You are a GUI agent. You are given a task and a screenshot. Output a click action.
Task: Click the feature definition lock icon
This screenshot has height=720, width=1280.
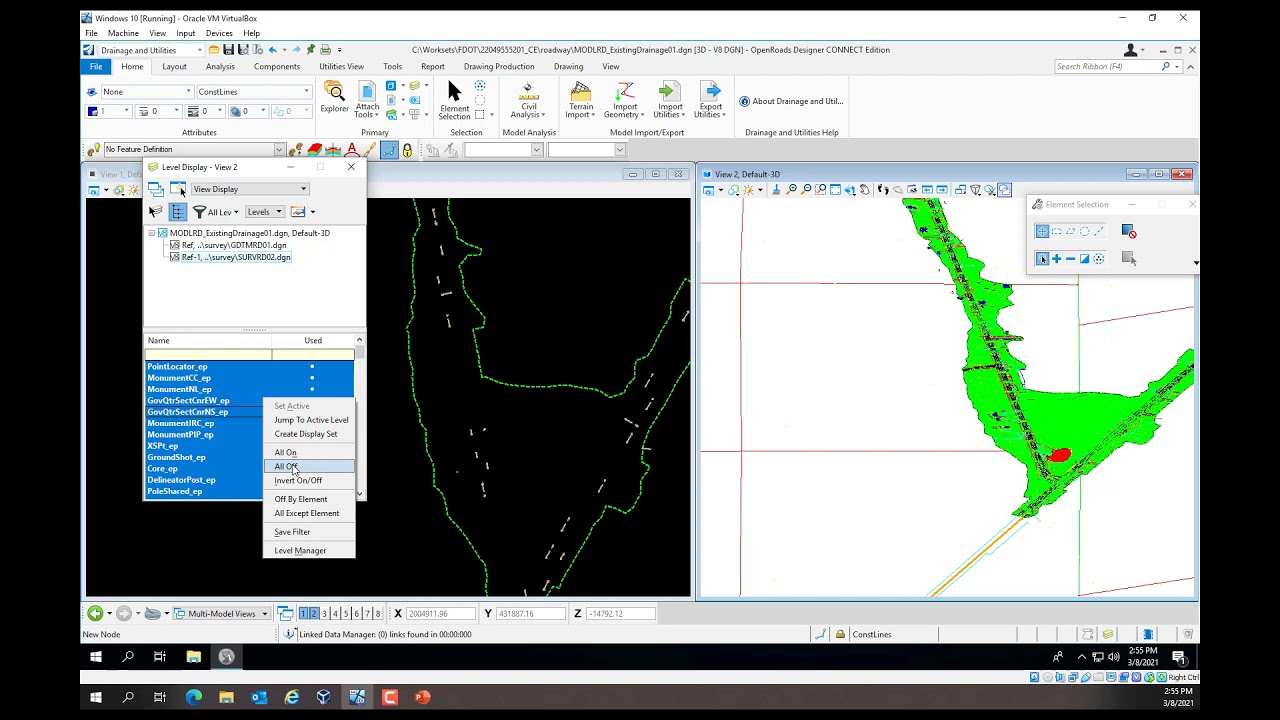pyautogui.click(x=407, y=150)
